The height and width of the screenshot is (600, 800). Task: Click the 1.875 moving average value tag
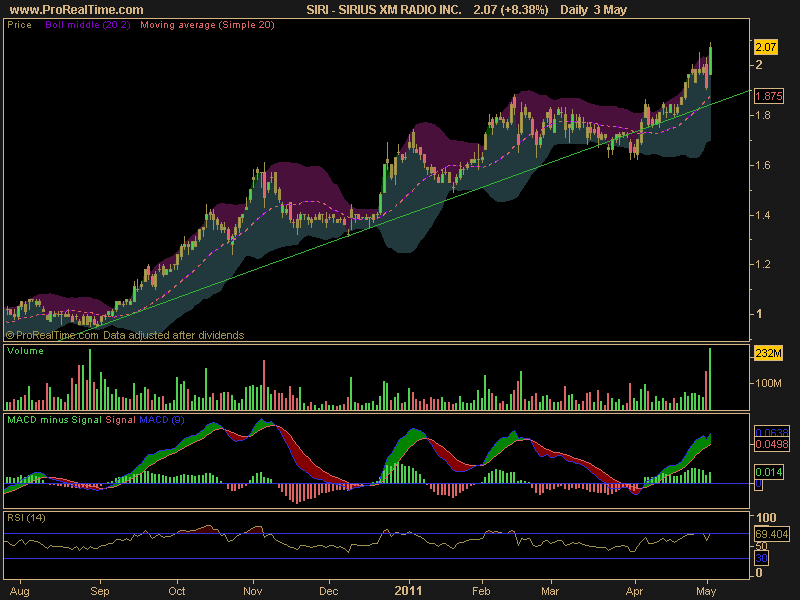tap(768, 96)
